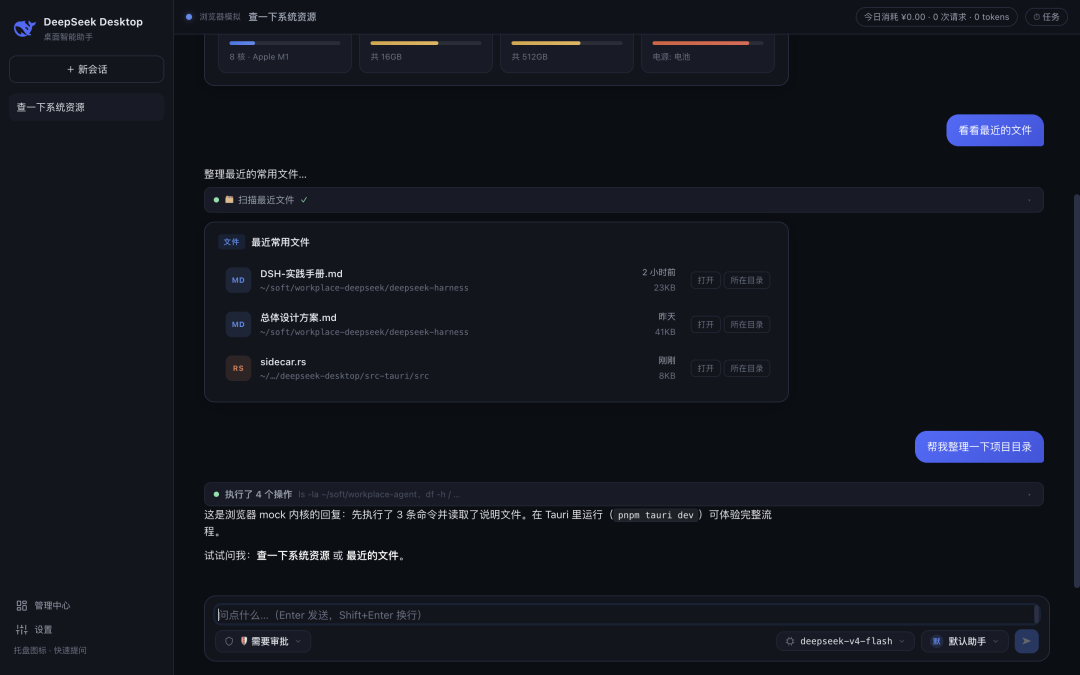
Task: Click the battery level bar
Action: [x=707, y=43]
